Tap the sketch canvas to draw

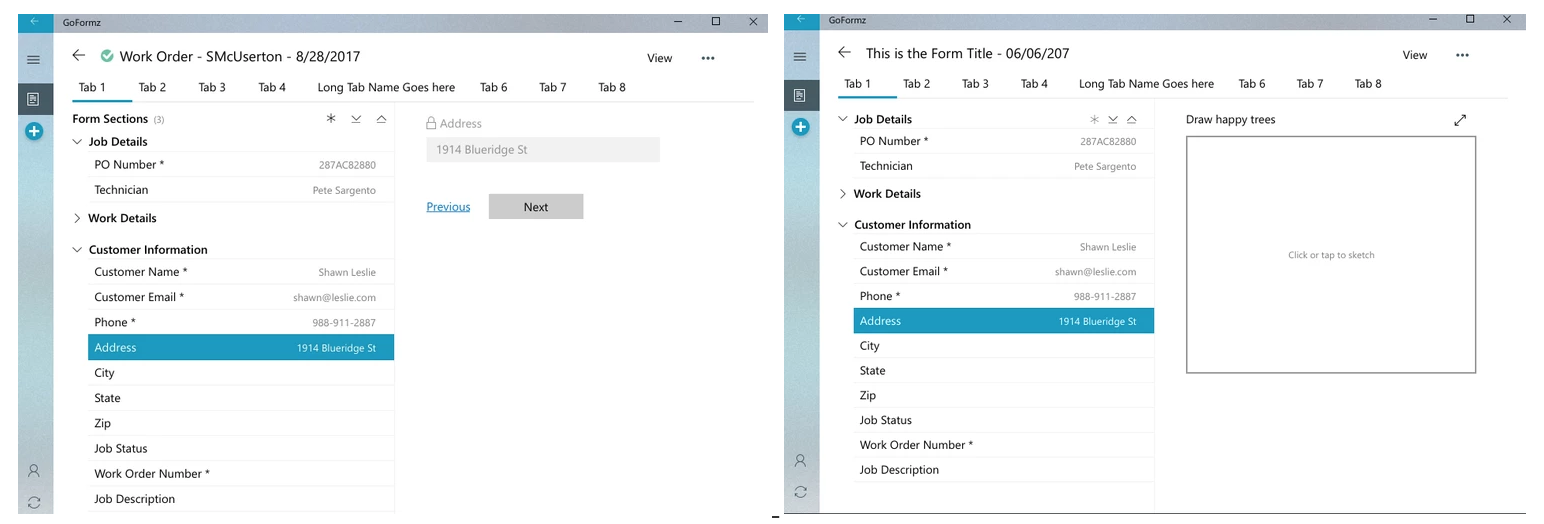pos(1331,255)
